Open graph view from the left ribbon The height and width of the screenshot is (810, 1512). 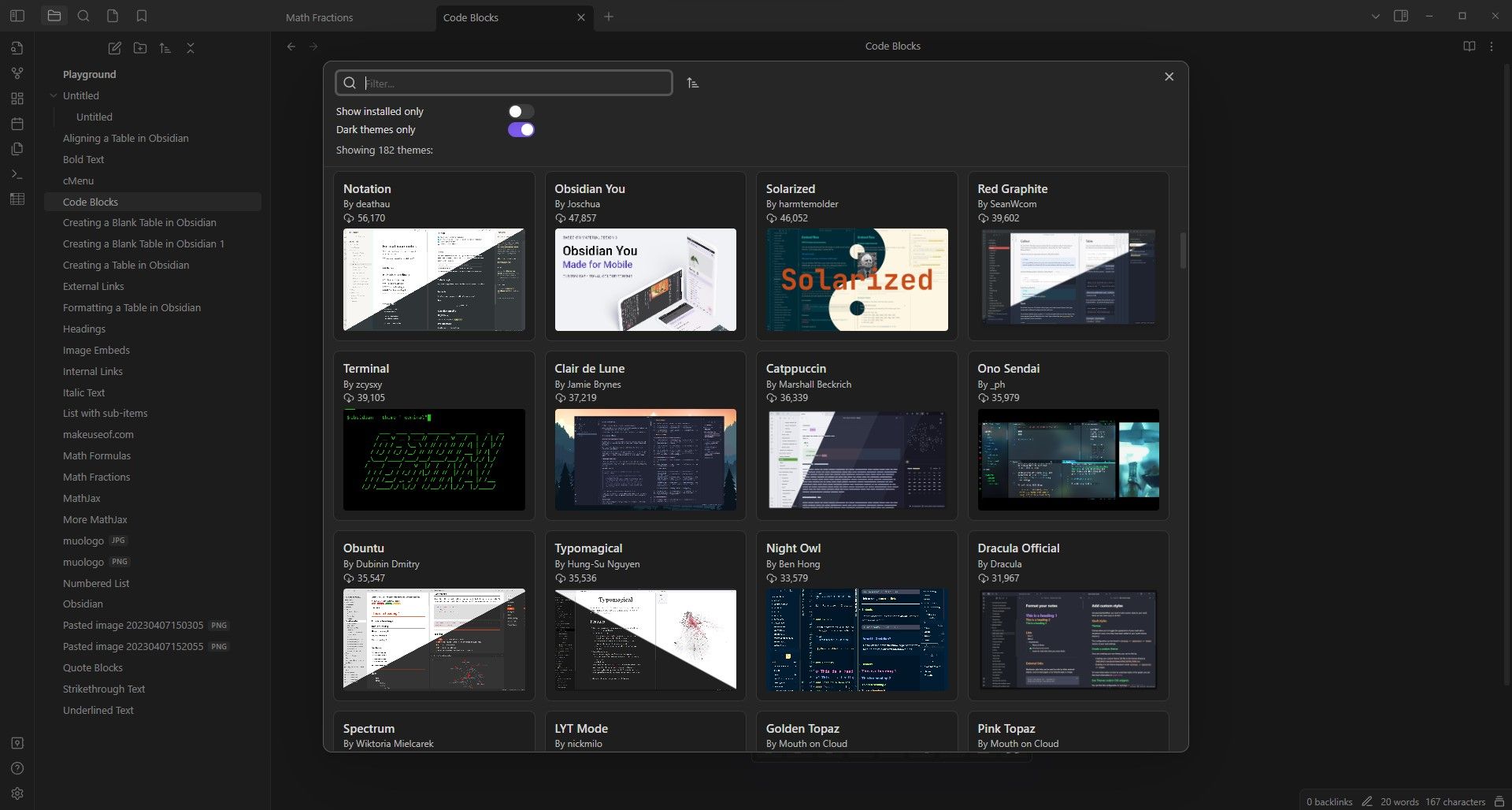[x=17, y=72]
